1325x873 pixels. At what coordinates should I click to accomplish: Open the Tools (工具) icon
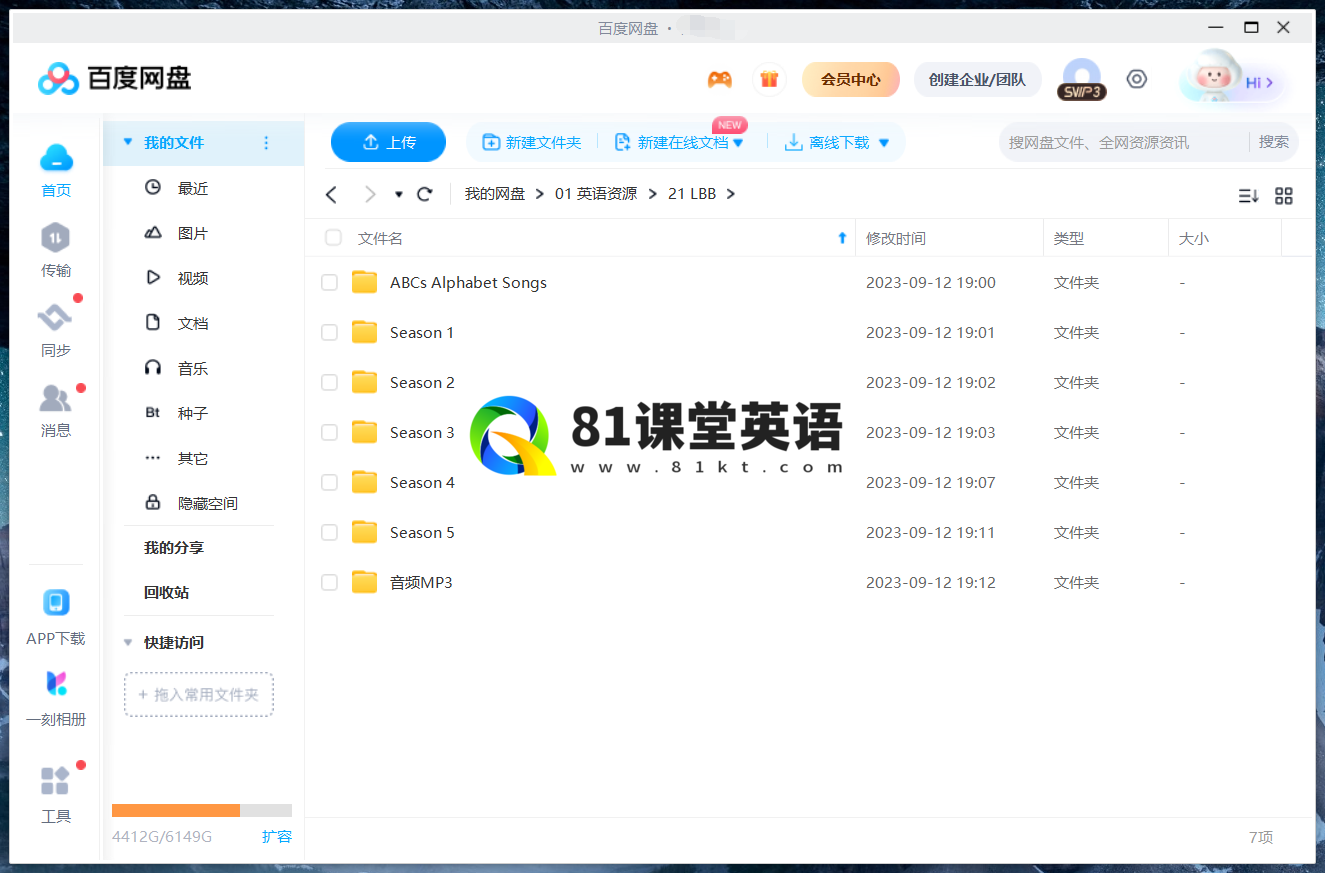56,781
